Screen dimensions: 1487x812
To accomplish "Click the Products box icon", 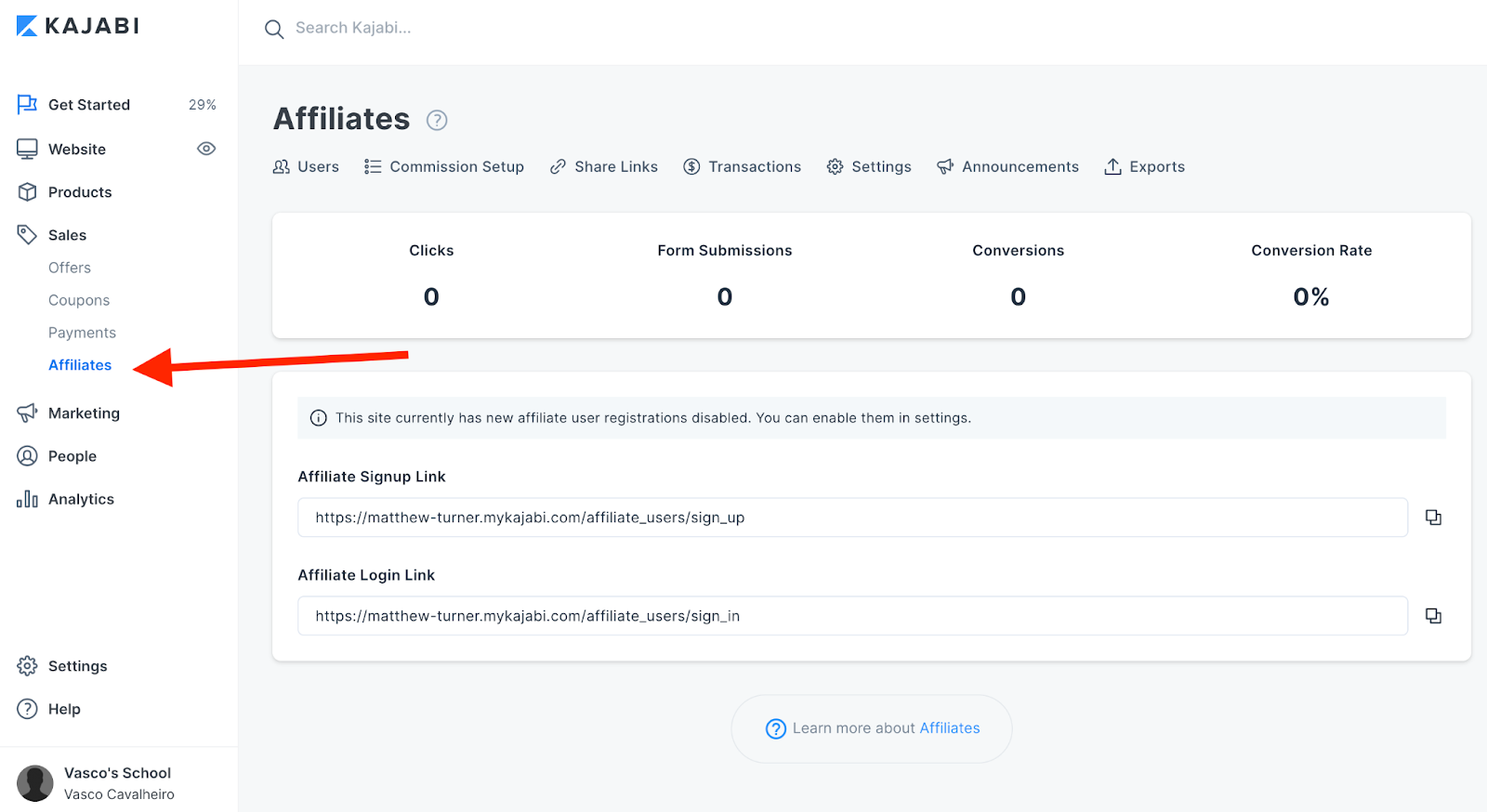I will (27, 192).
